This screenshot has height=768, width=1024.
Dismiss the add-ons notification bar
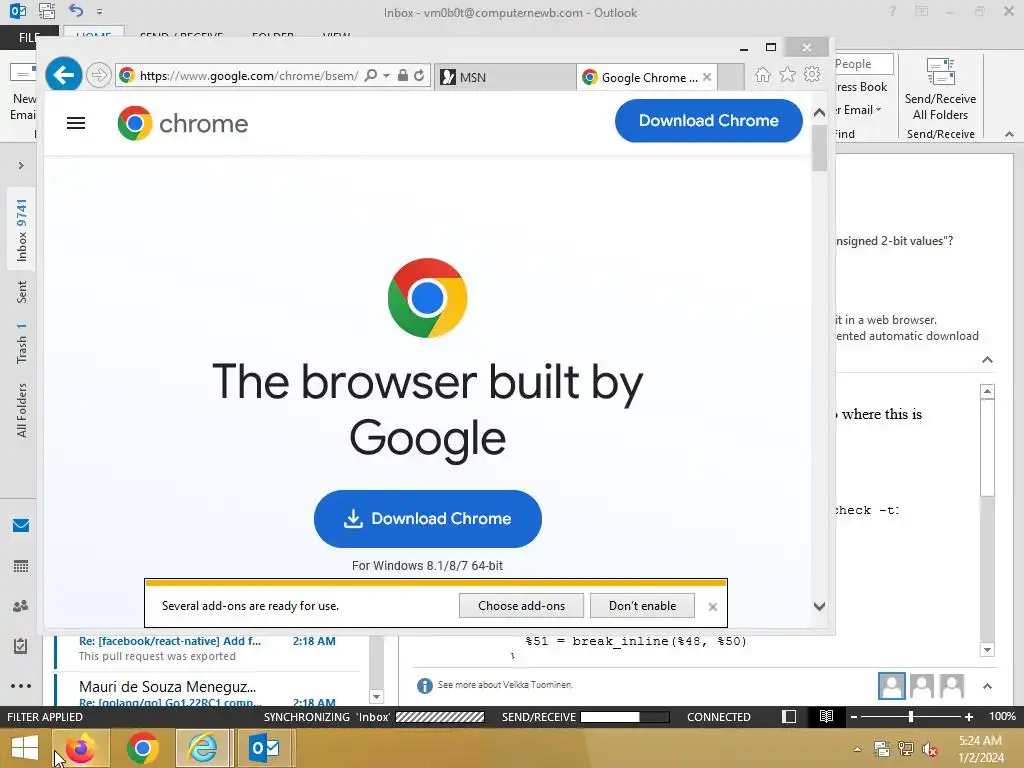point(712,607)
